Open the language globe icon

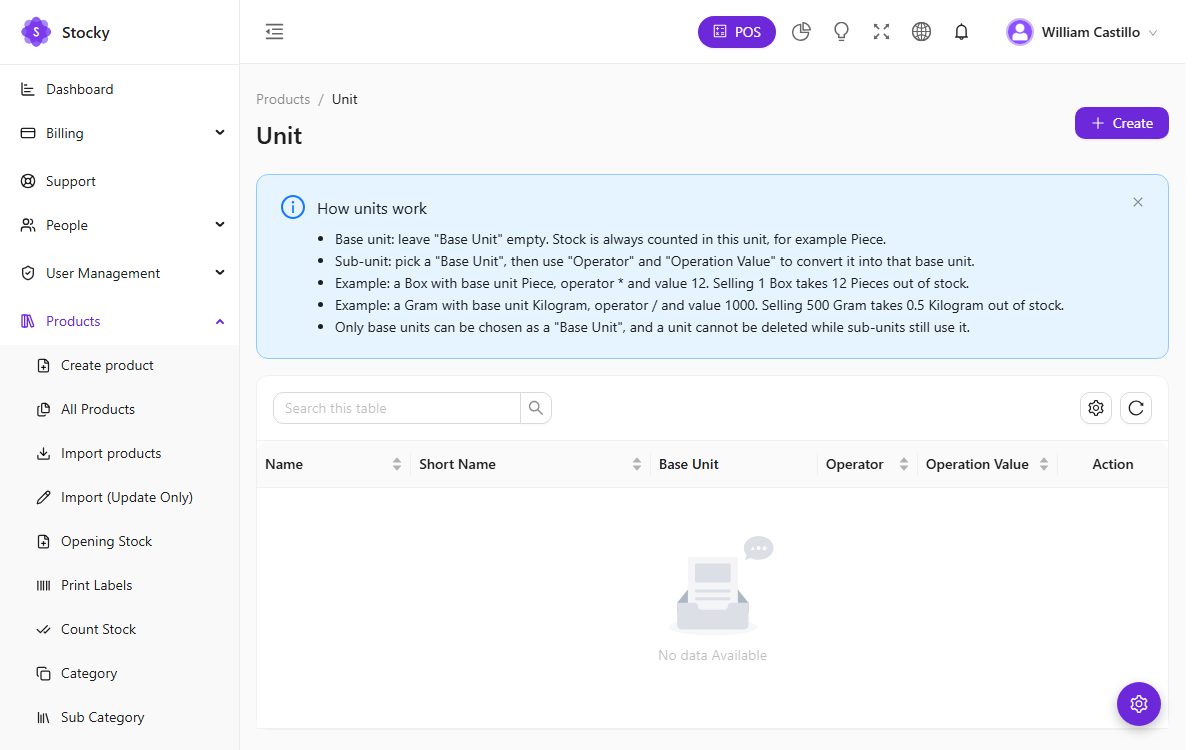[921, 32]
